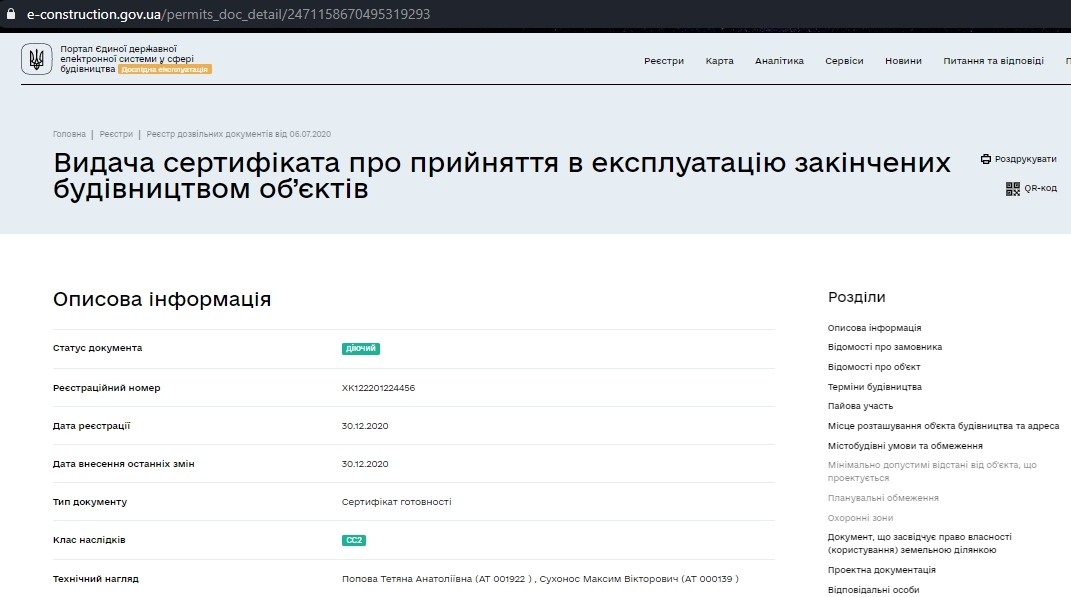Jump to Терміни будівництва section
Screen dimensions: 1071x597
[874, 387]
